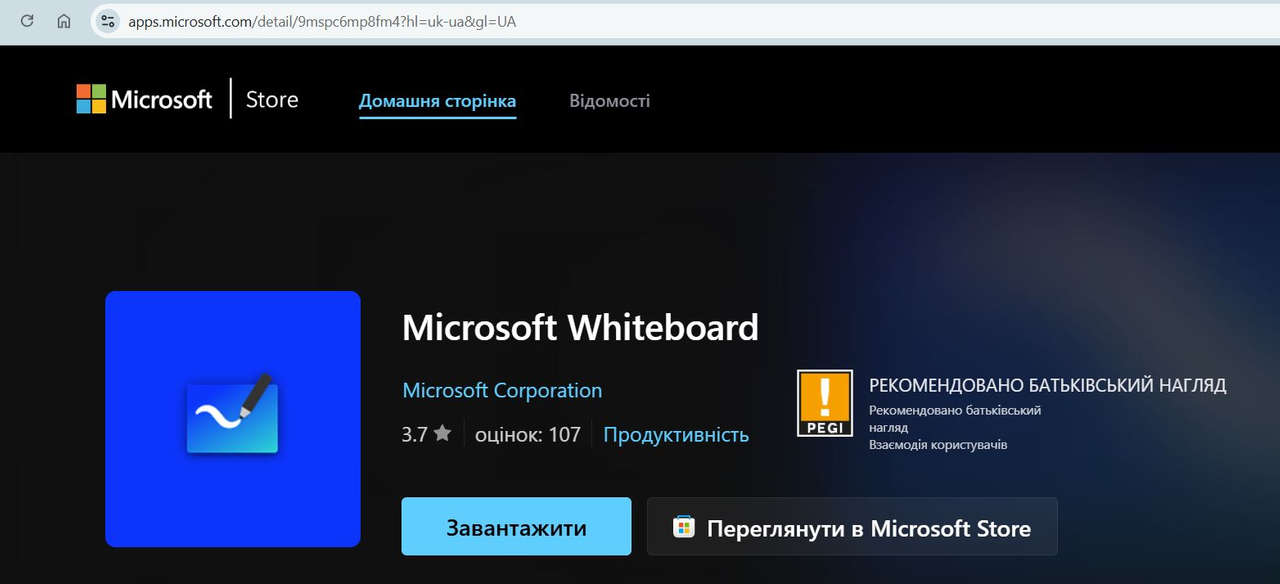
Task: Reload the page with the refresh icon
Action: coord(27,21)
